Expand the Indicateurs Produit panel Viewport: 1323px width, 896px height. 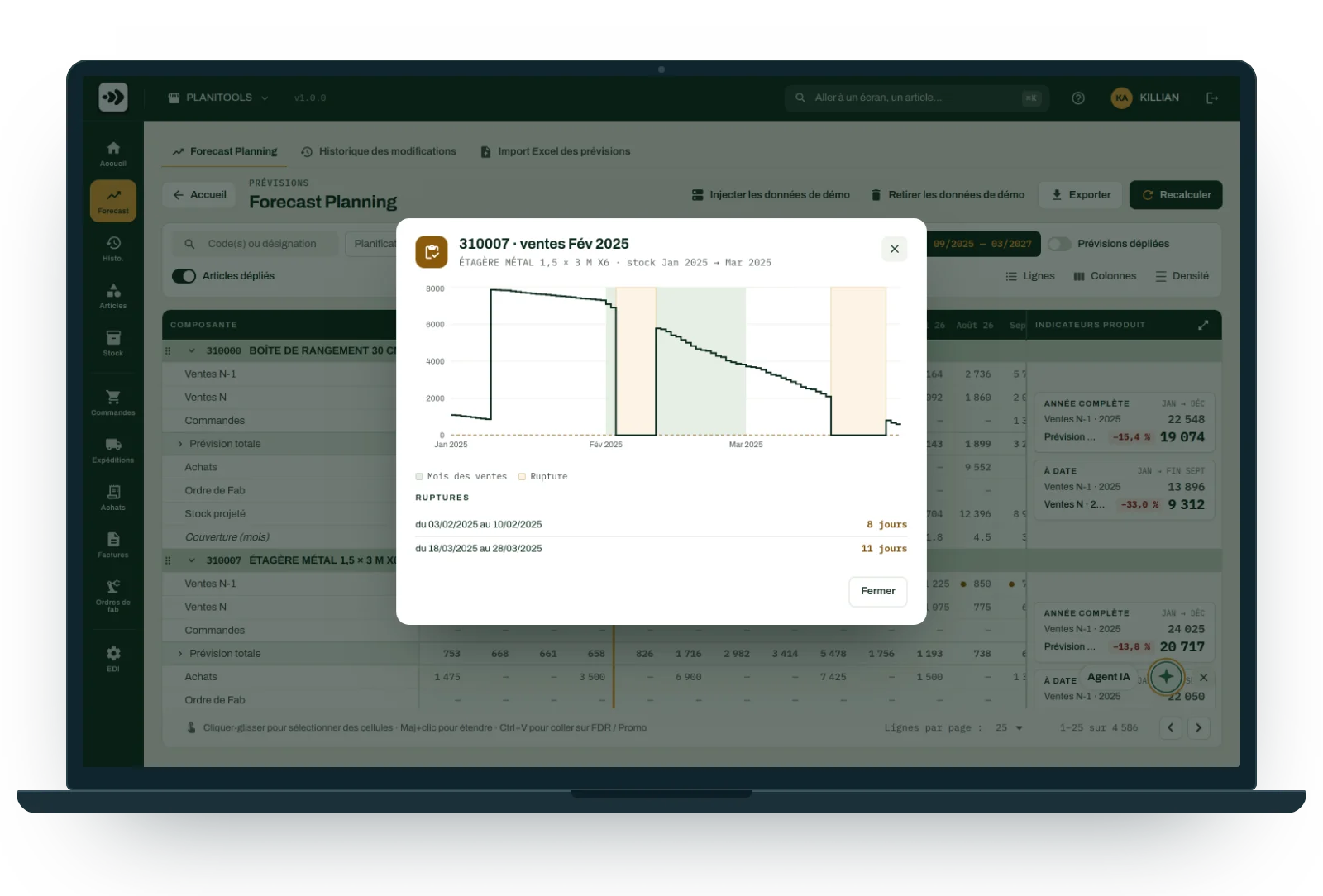(1203, 325)
